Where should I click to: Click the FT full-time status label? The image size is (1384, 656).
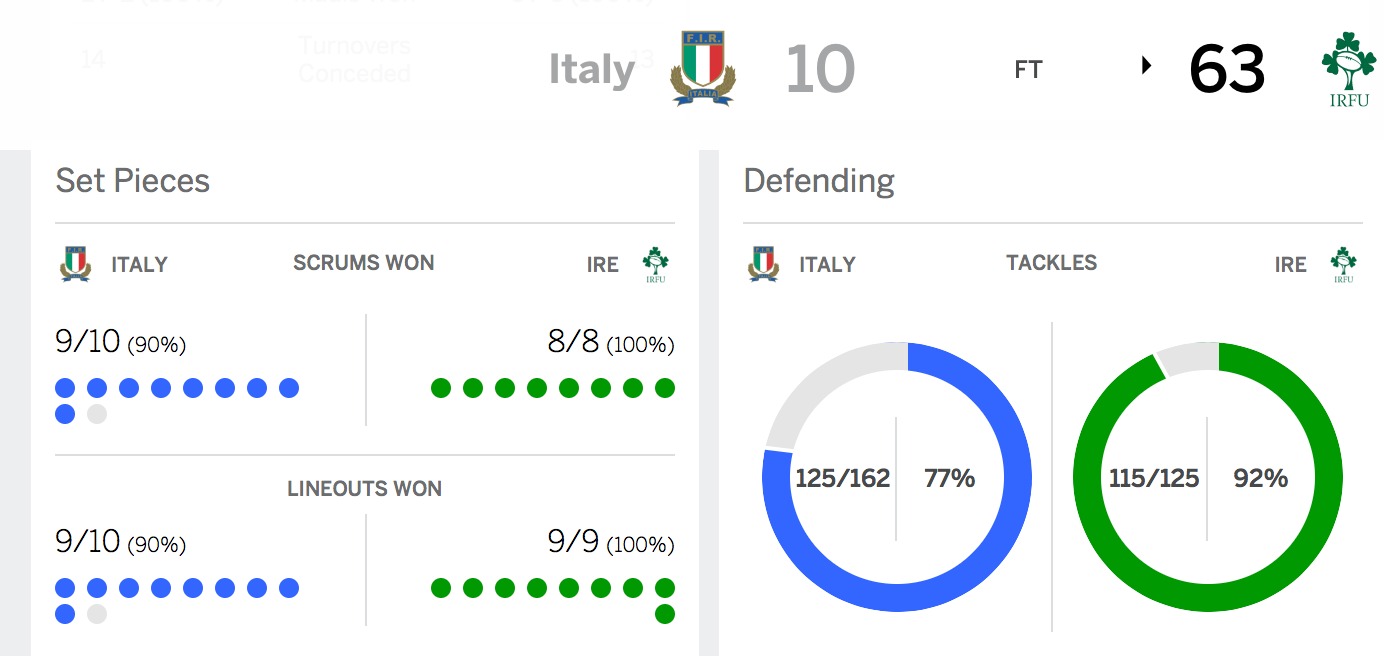tap(1028, 70)
